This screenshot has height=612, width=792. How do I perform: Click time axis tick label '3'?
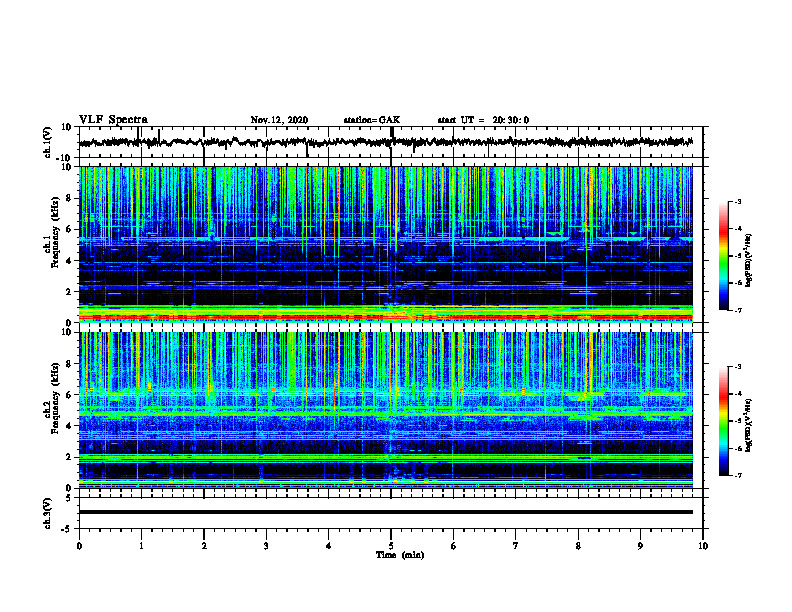pos(266,546)
